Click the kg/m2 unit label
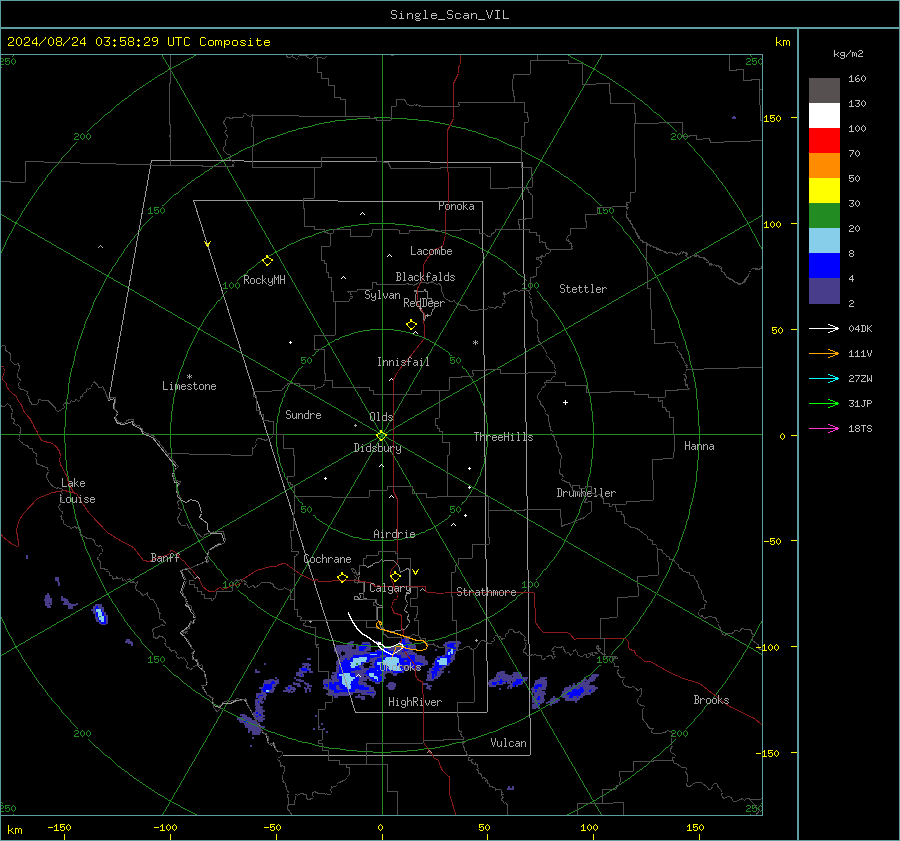The width and height of the screenshot is (900, 841). [x=848, y=54]
